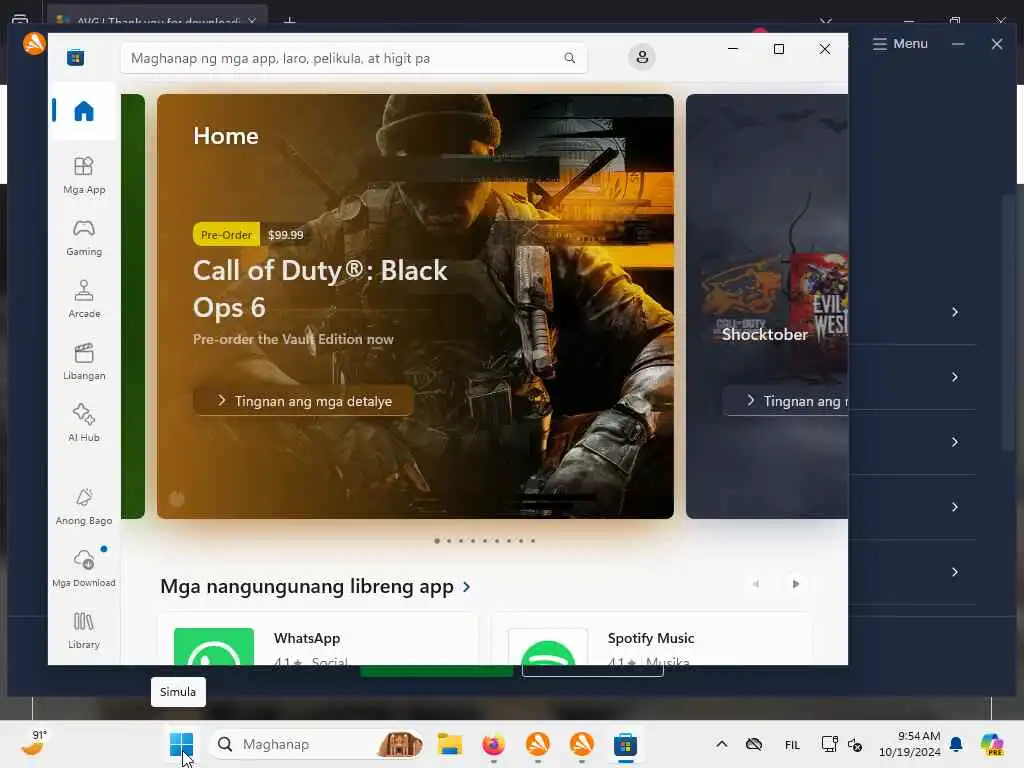The image size is (1024, 768).
Task: Open the Library section
Action: coord(84,630)
